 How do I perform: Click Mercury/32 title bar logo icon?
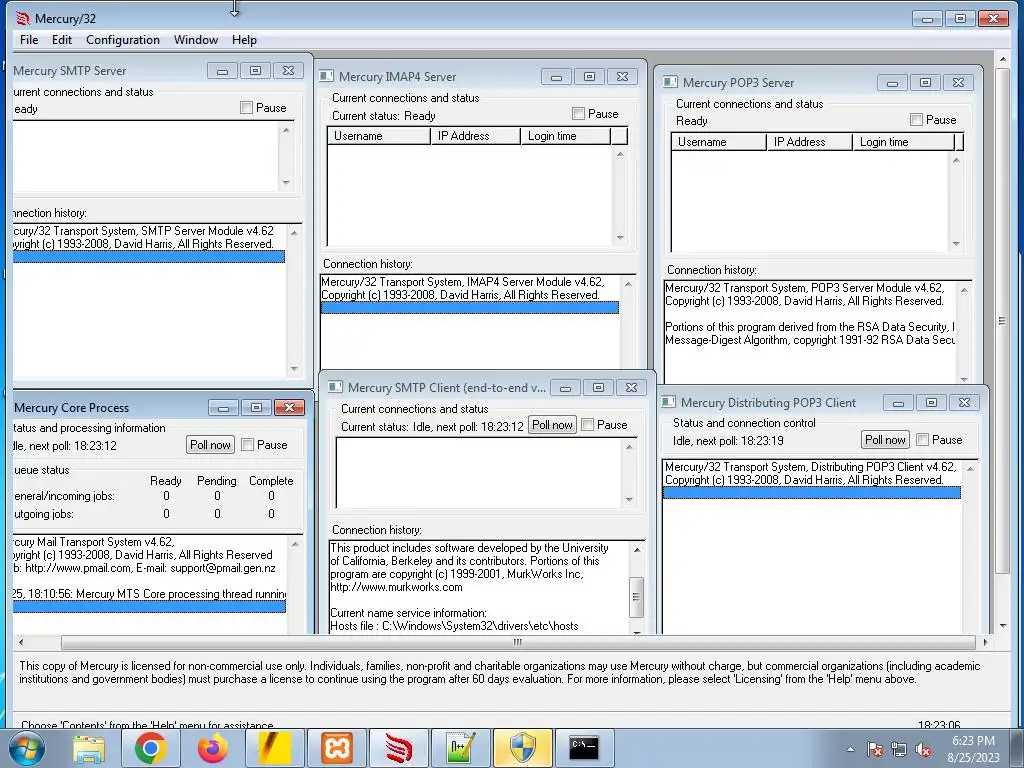click(23, 18)
